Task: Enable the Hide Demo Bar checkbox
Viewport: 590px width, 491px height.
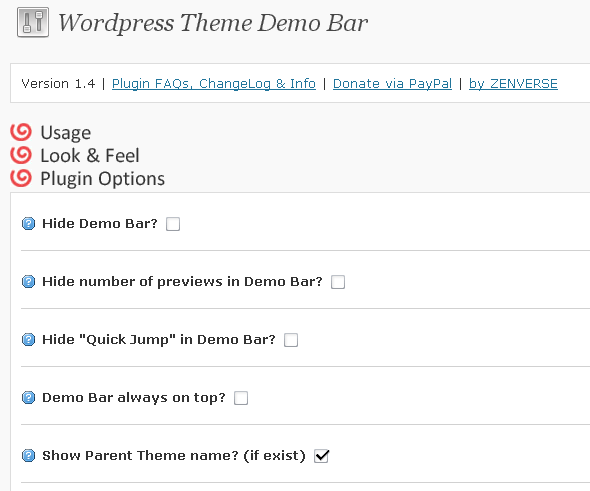Action: (173, 224)
